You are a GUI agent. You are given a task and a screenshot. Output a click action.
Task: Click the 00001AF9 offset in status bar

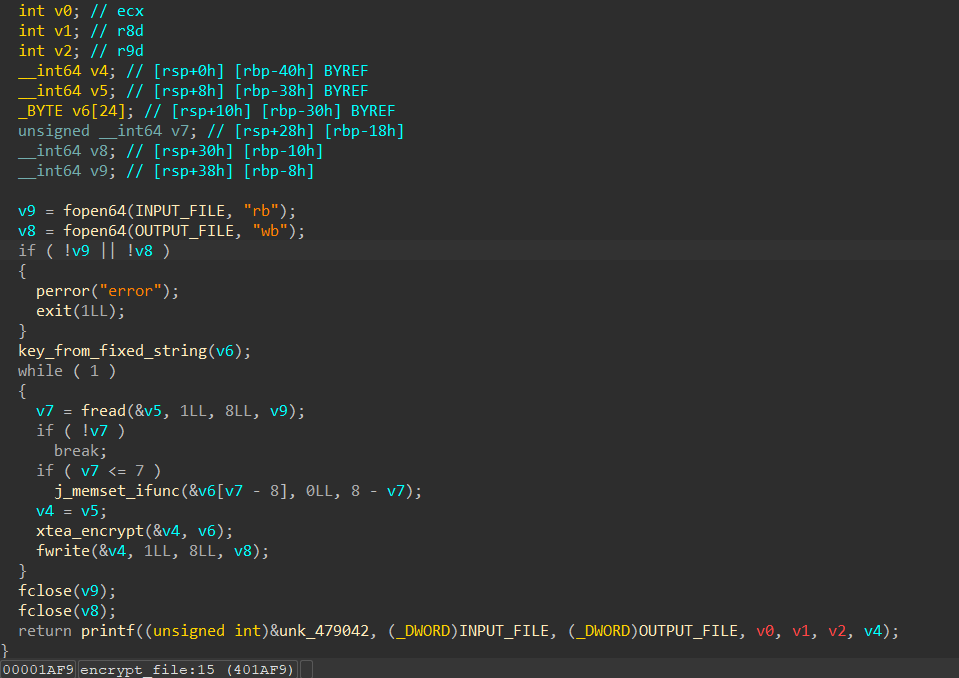(x=38, y=669)
